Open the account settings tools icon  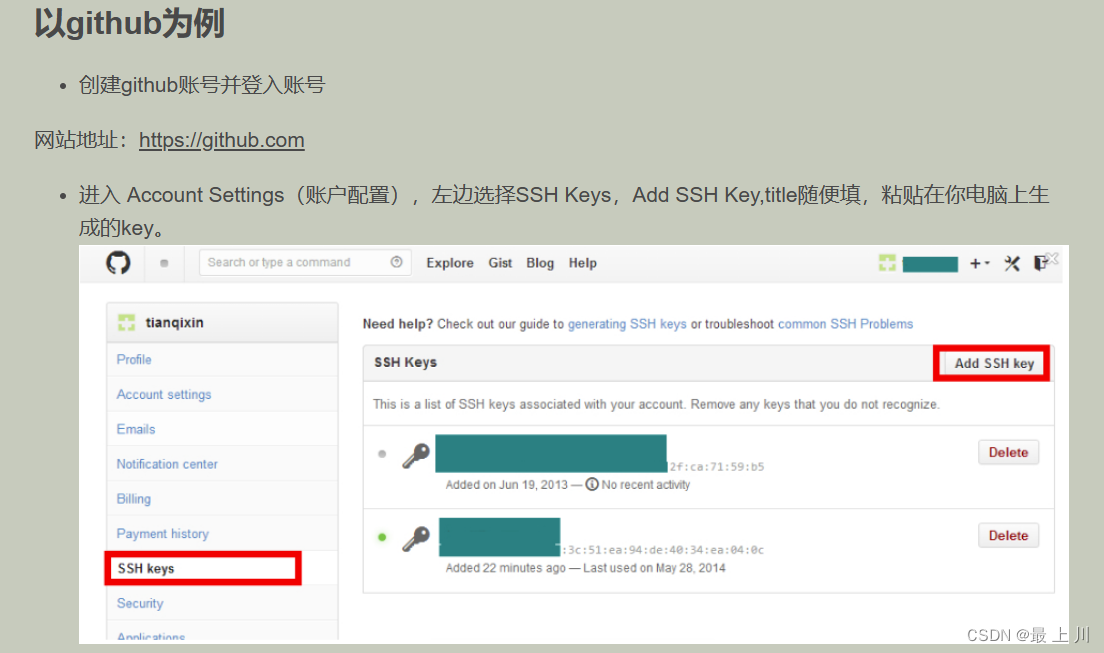tap(1012, 263)
